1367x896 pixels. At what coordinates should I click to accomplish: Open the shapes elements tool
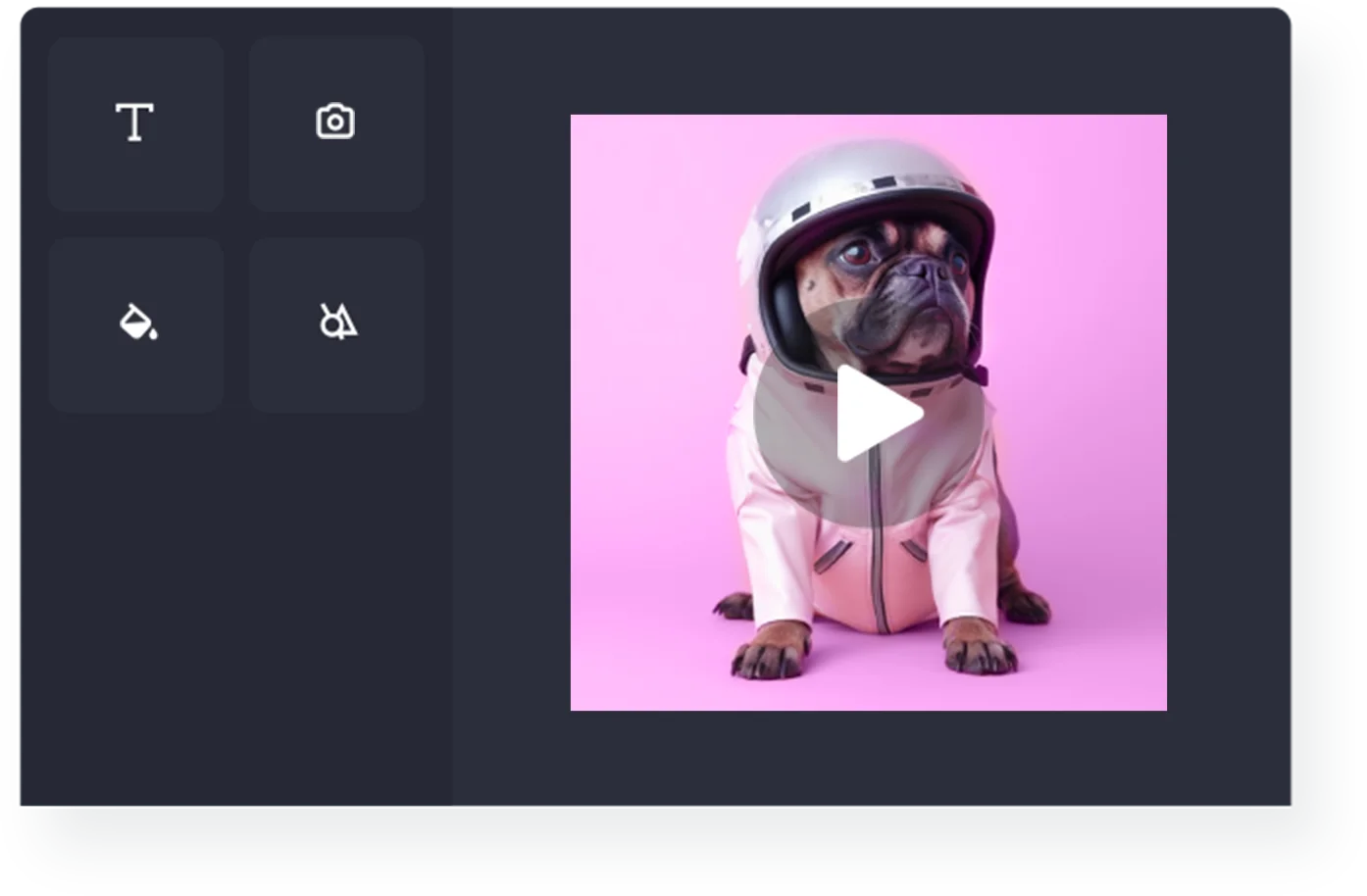(335, 324)
